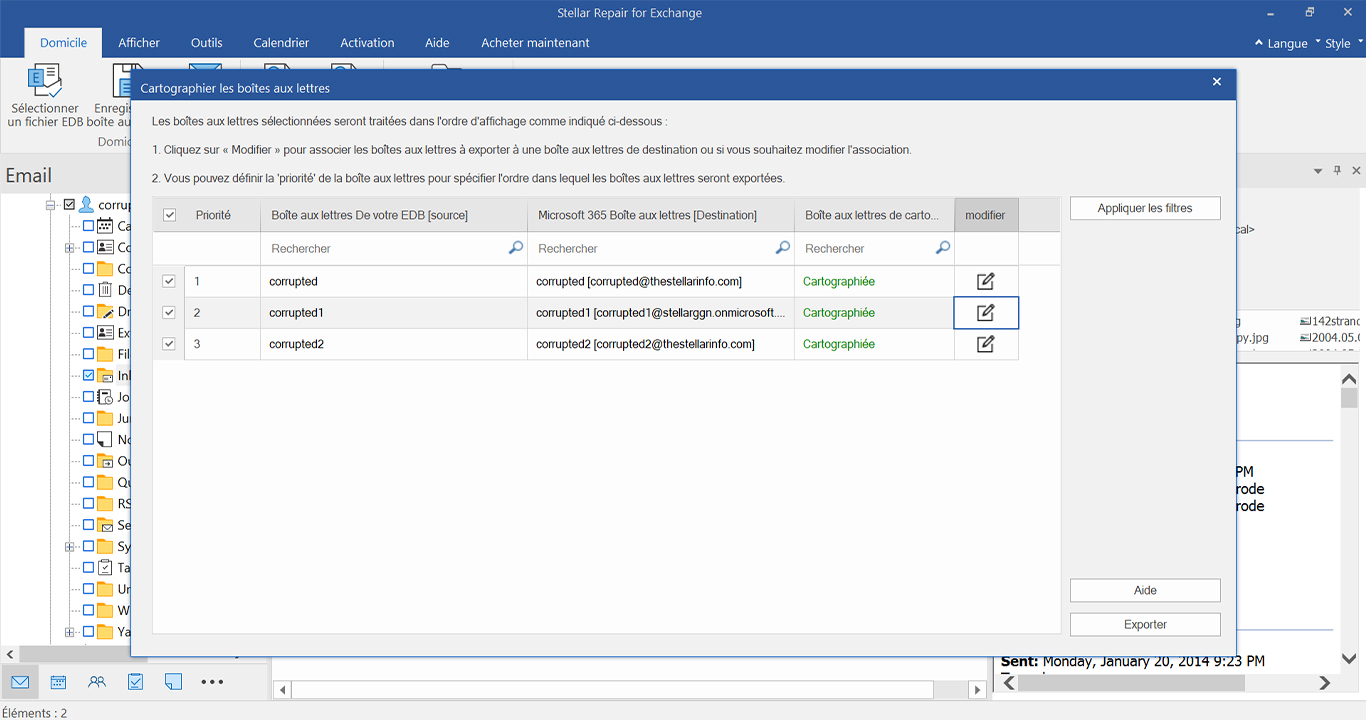Image resolution: width=1366 pixels, height=720 pixels.
Task: Toggle the root mailbox checkbox beside user icon
Action: (69, 205)
